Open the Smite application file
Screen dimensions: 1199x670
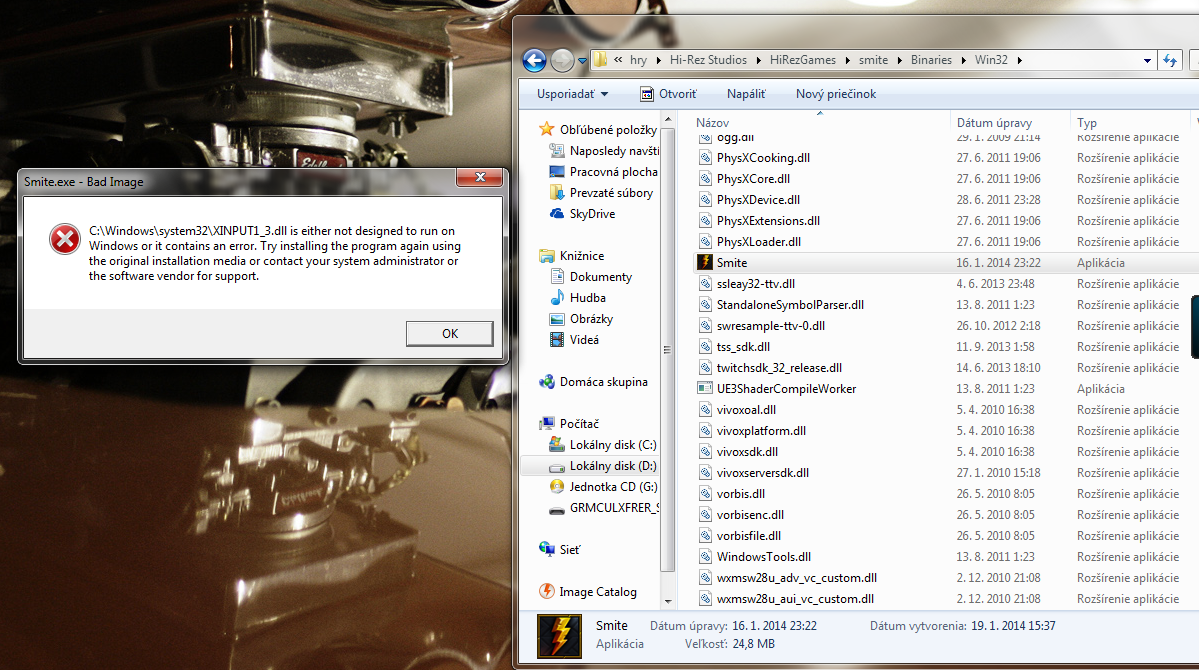pyautogui.click(x=731, y=263)
